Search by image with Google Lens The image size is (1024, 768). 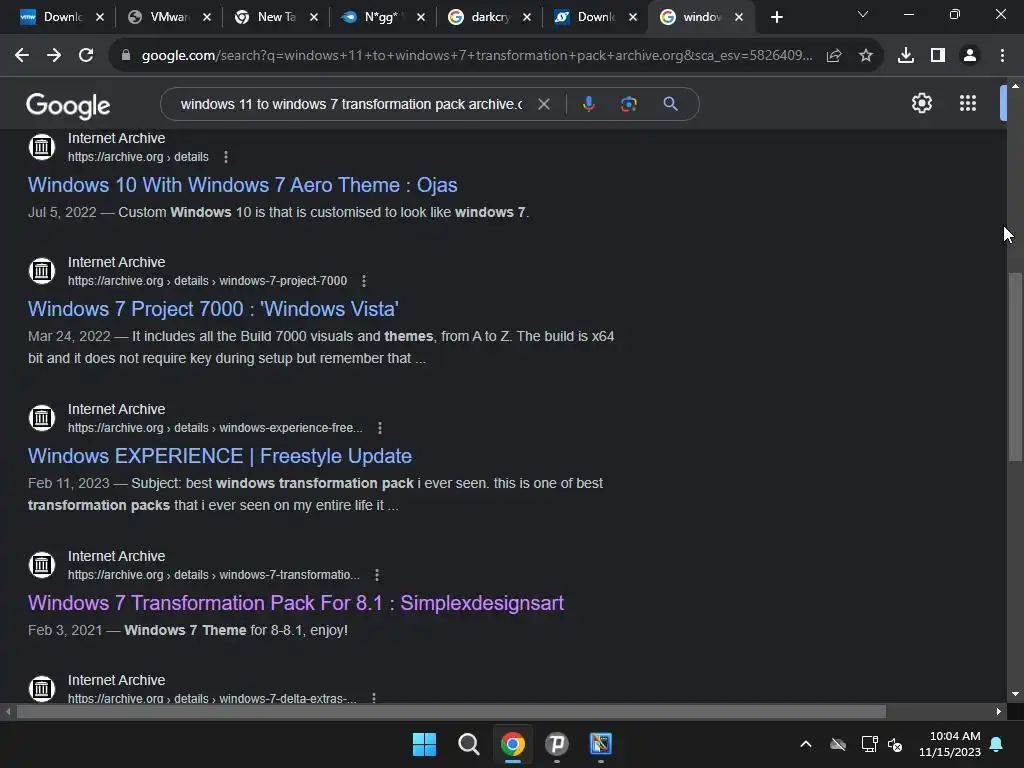629,104
